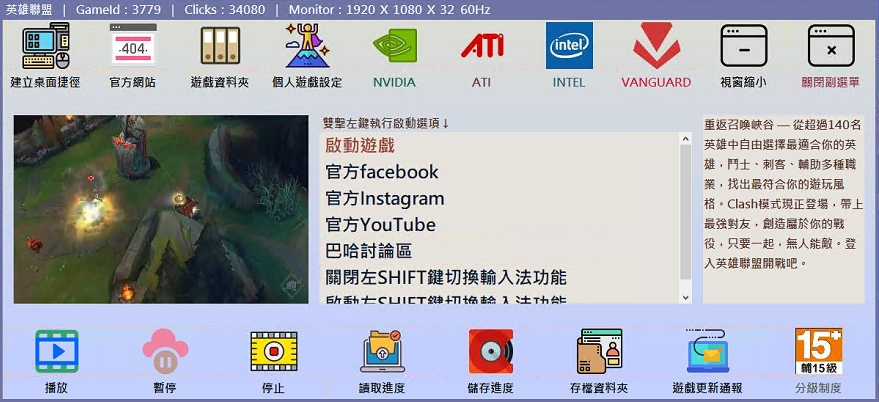Click the 'Clicks : 34080' title text

pos(225,10)
